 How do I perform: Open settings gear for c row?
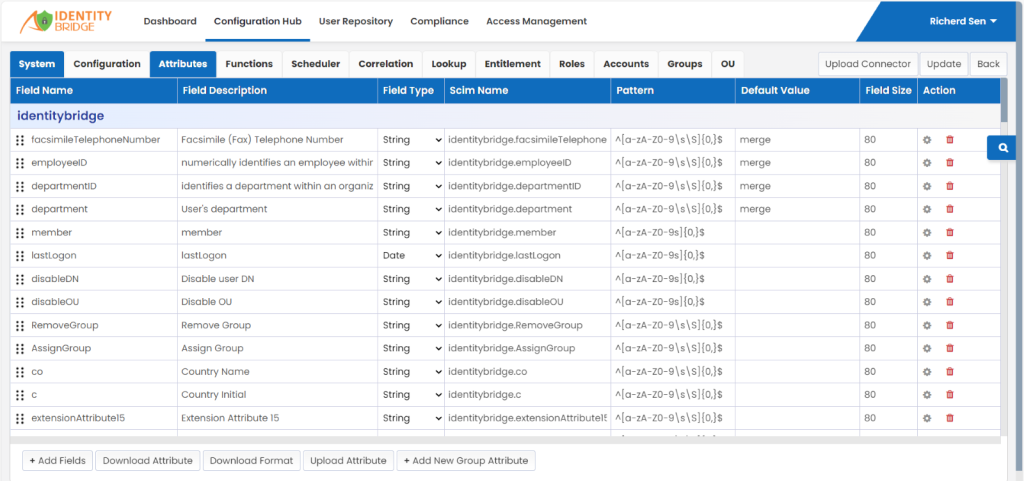click(926, 395)
